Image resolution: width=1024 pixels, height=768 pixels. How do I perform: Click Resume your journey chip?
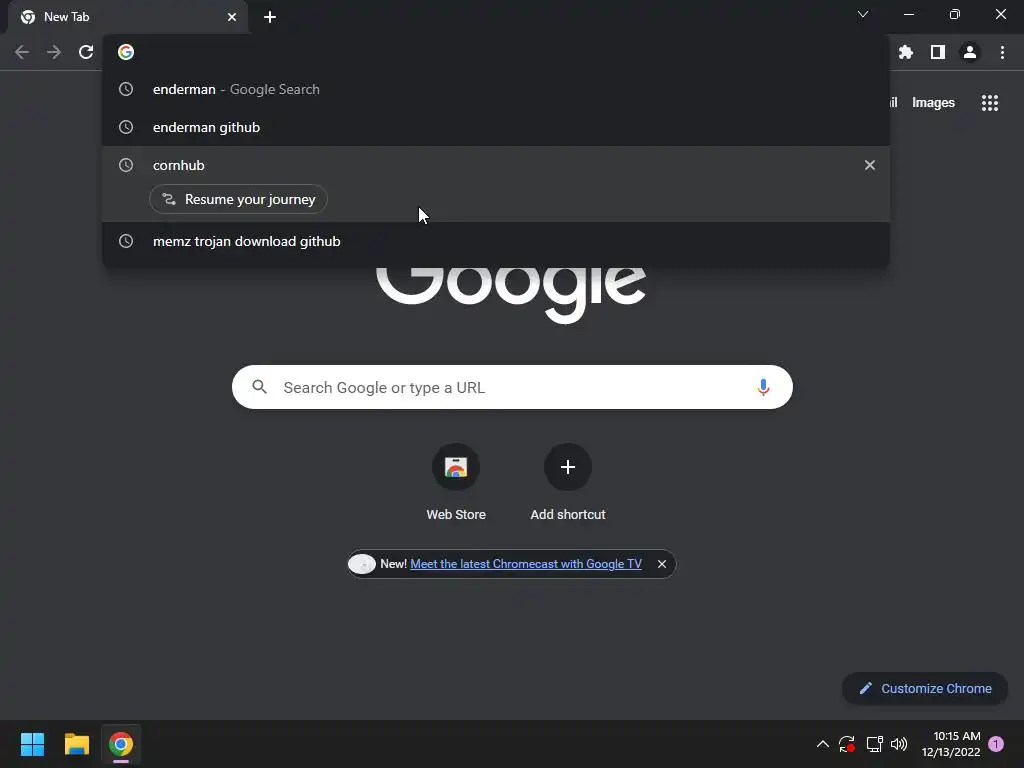point(238,199)
